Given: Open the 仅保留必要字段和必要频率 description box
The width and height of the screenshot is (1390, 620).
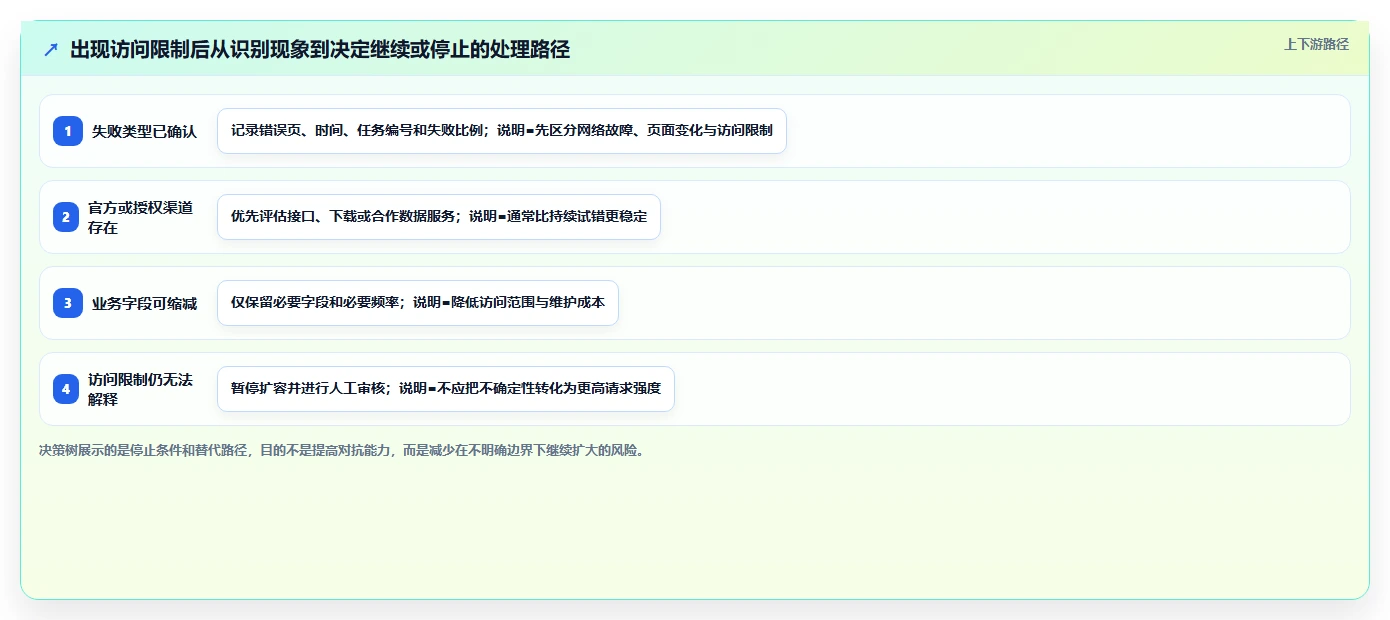Looking at the screenshot, I should click(x=418, y=303).
